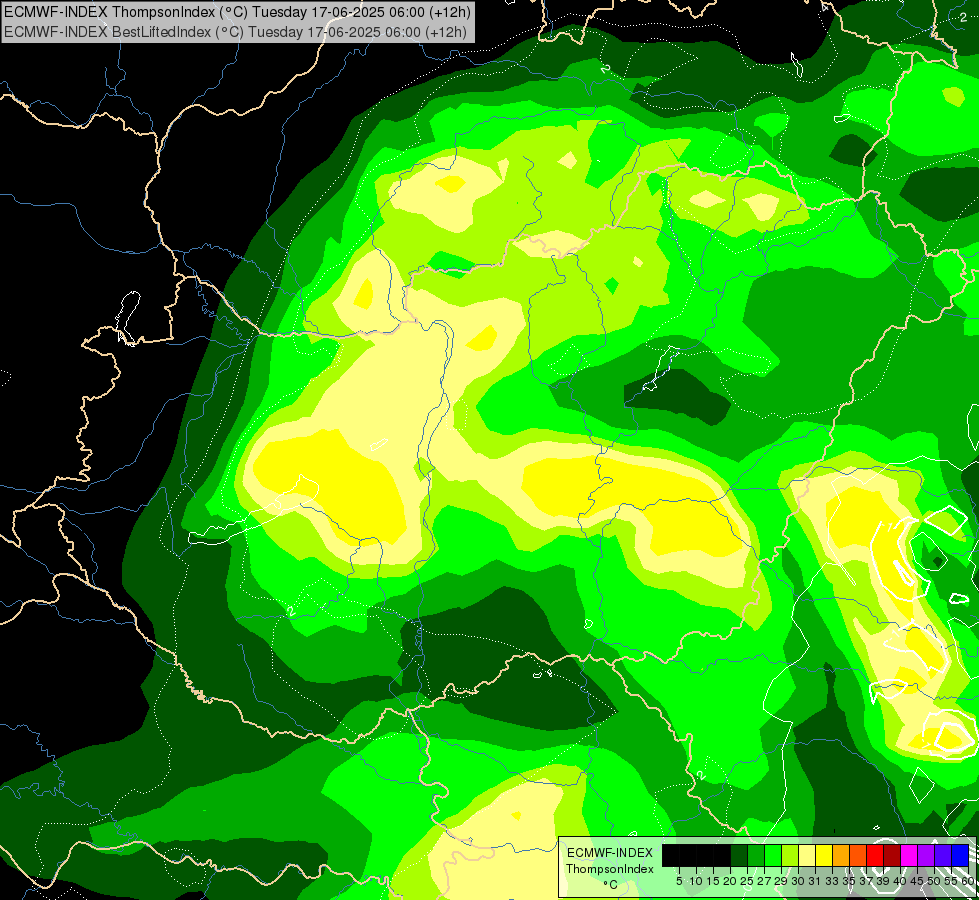Click the legend scale value "45"

click(x=917, y=881)
